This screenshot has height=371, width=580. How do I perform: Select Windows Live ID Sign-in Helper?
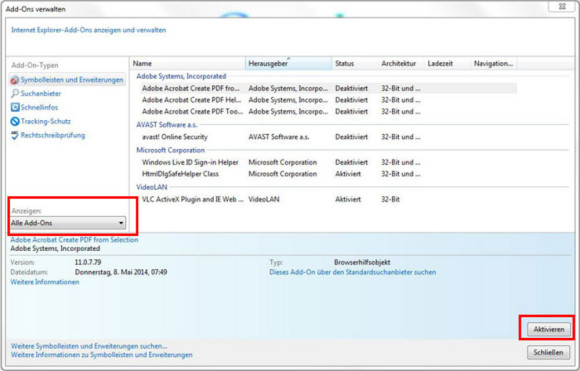[324, 162]
